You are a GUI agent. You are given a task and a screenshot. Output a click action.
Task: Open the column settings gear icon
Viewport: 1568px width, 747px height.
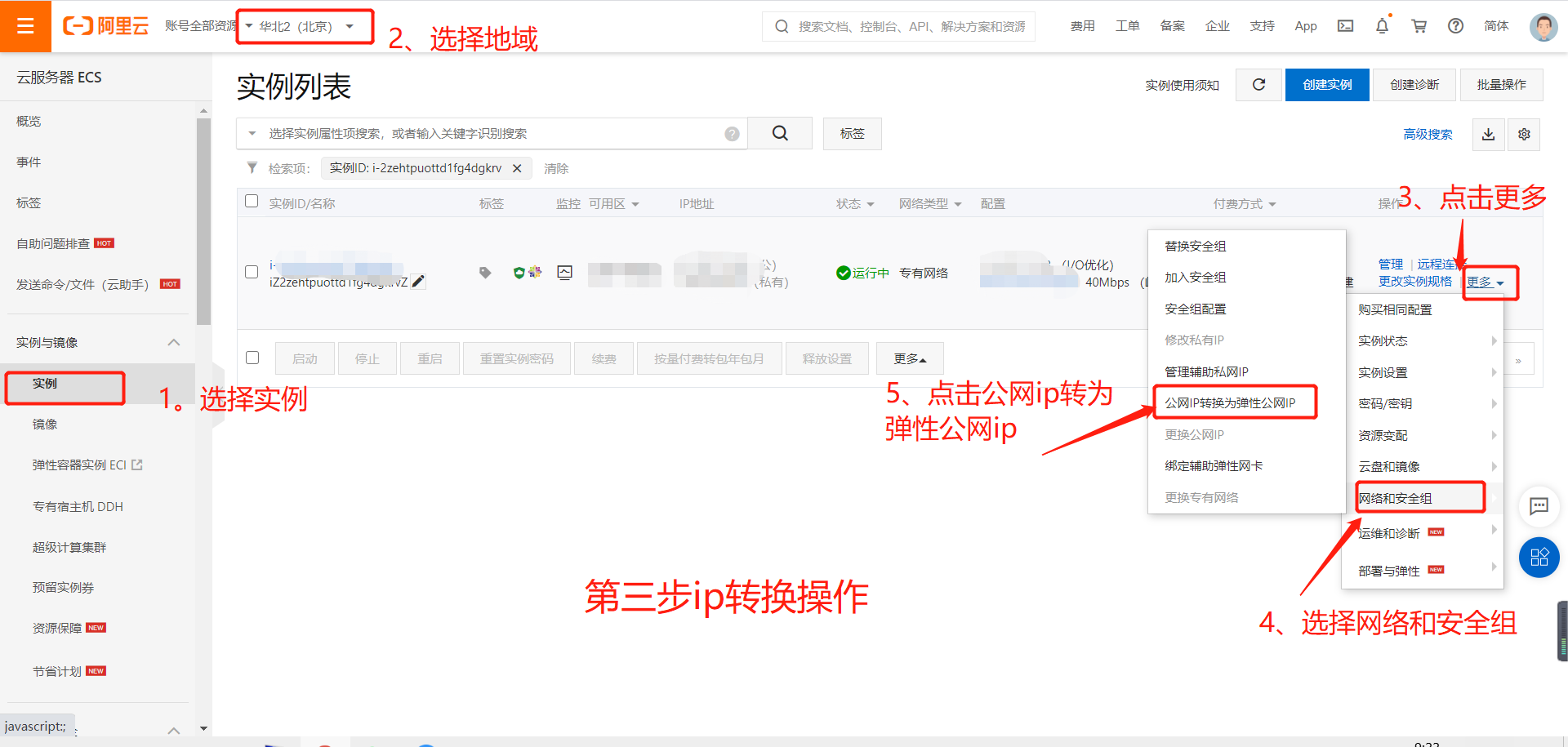[1524, 134]
